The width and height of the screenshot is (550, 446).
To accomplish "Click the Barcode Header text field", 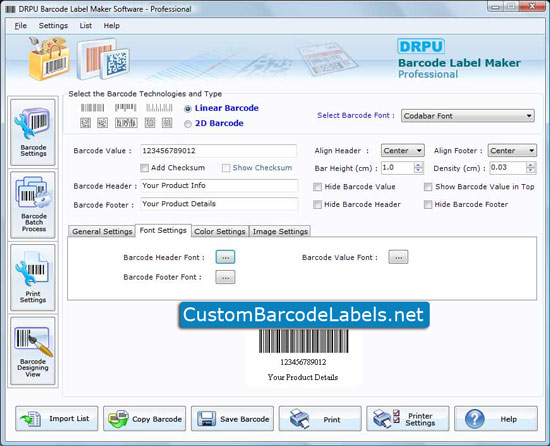I will [219, 185].
